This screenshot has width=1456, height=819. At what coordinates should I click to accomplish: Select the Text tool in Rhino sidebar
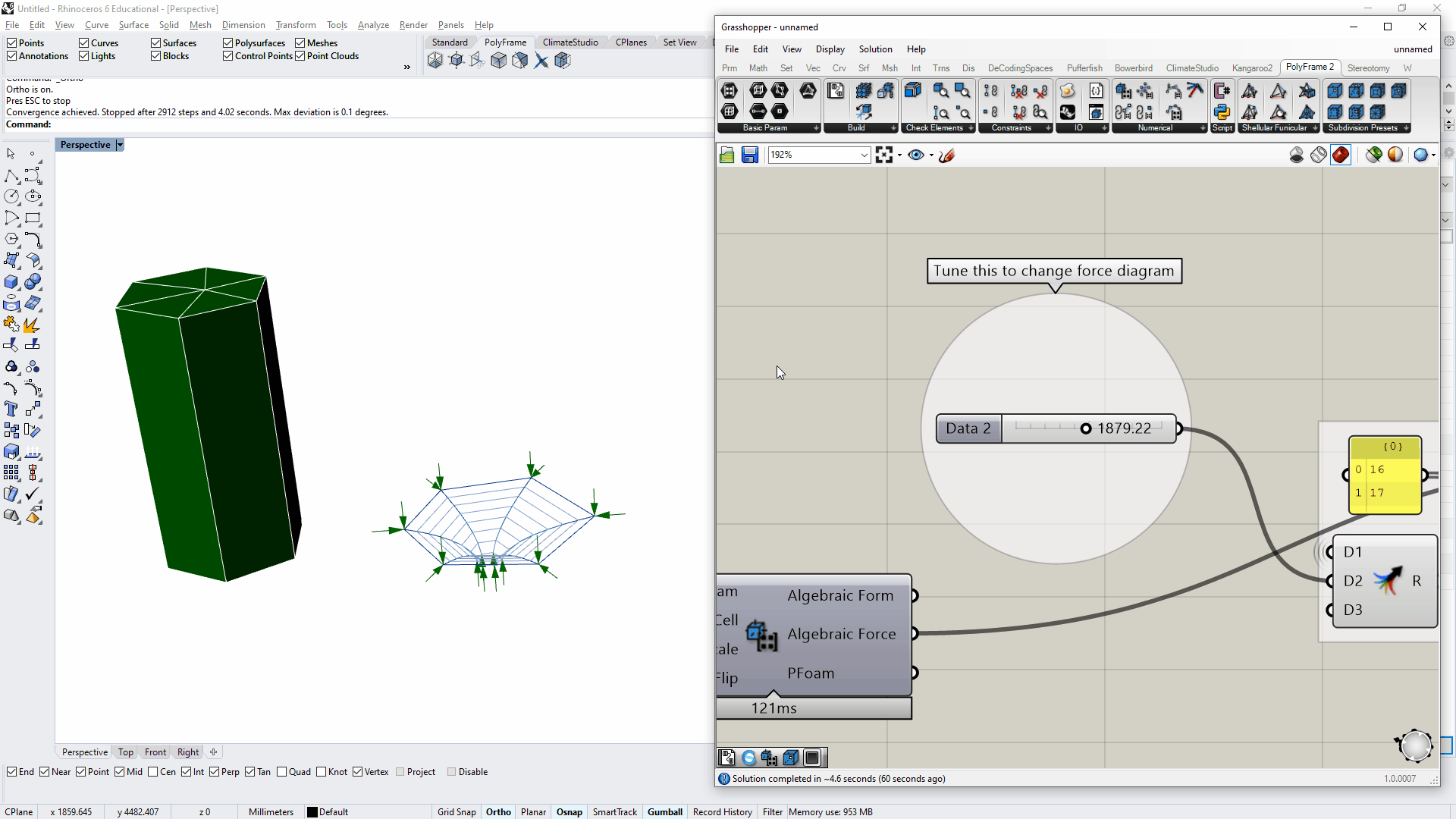point(11,409)
